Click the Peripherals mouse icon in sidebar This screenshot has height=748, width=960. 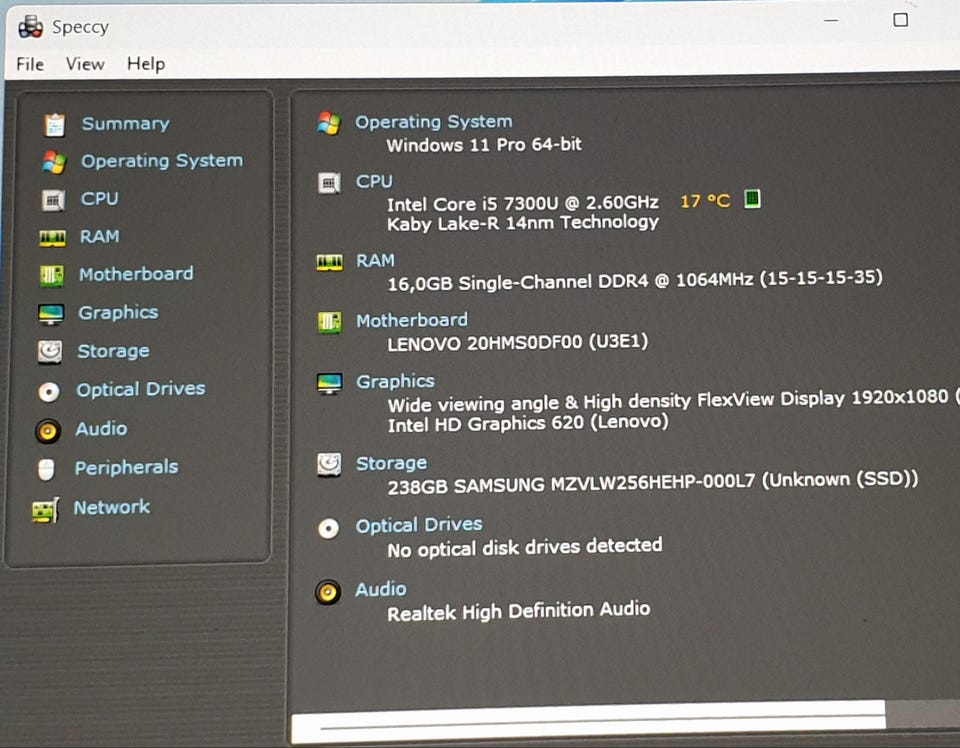tap(47, 470)
